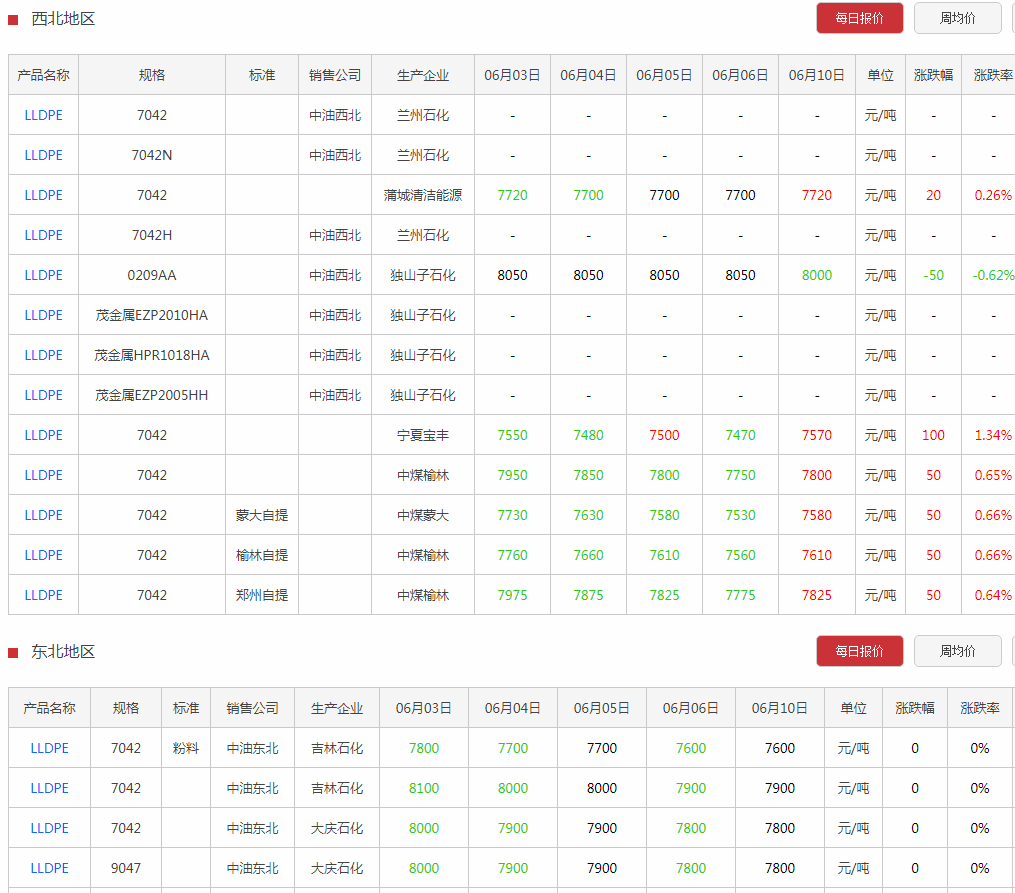Open LLDPE link for 粉料 吉林石化 row
Viewport: 1015px width, 893px height.
[x=49, y=749]
